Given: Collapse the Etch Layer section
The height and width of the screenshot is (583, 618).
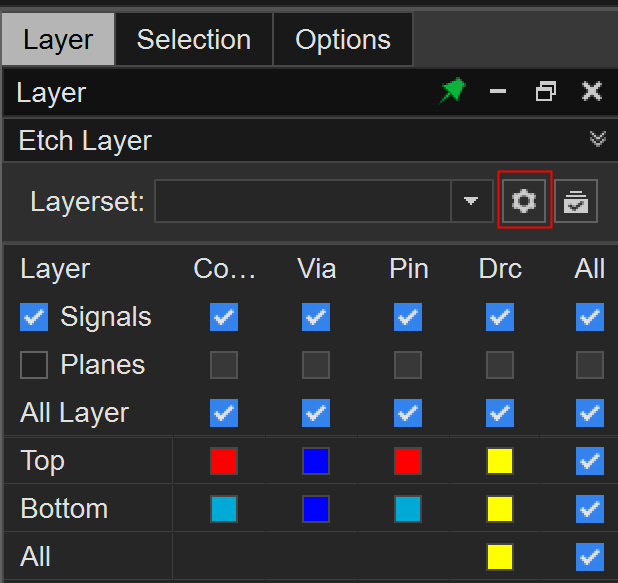Looking at the screenshot, I should [x=598, y=139].
